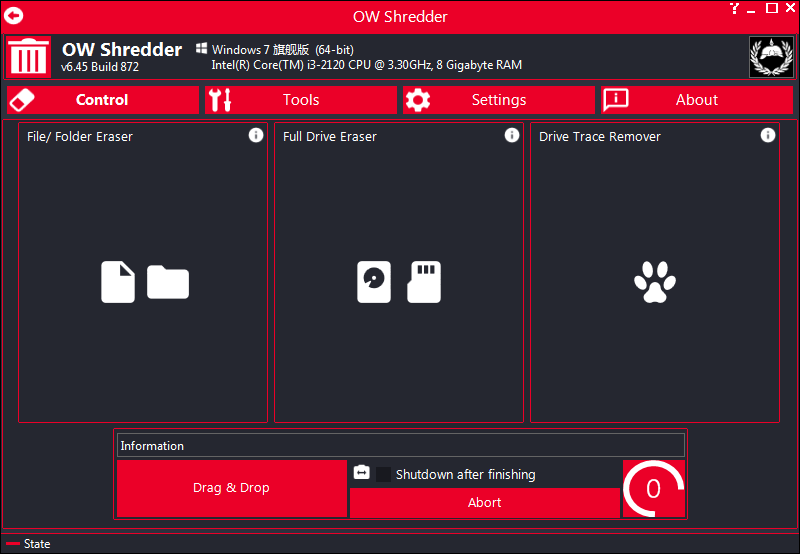Click the 'v6.45 Build 872' version text
The image size is (800, 554).
(99, 67)
